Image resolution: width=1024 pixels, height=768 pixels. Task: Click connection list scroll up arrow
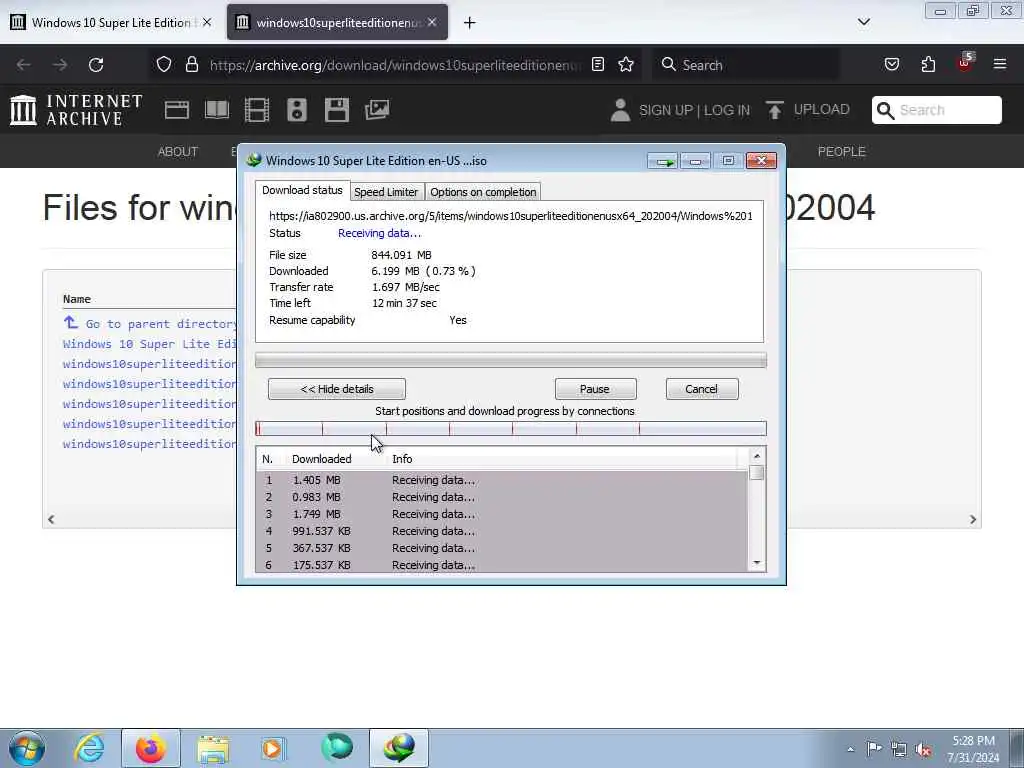(757, 456)
